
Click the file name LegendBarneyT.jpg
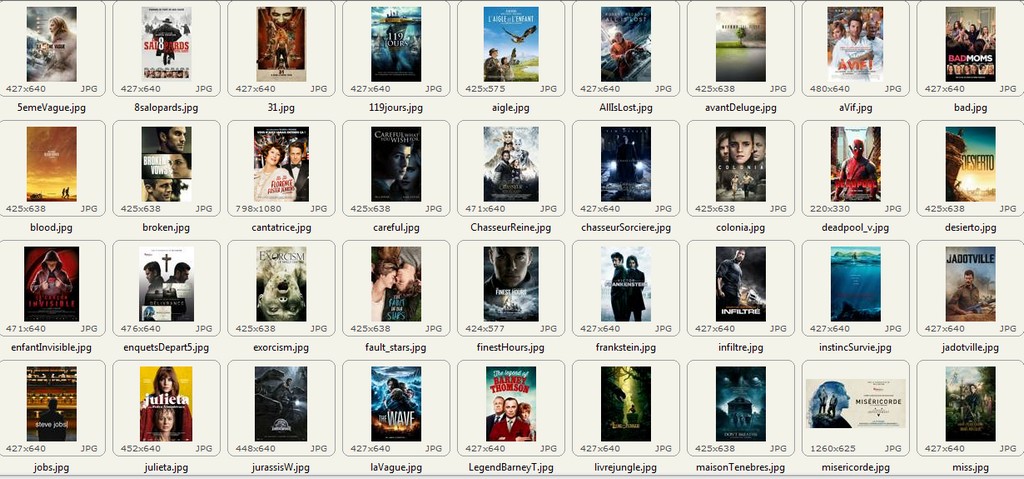click(511, 468)
